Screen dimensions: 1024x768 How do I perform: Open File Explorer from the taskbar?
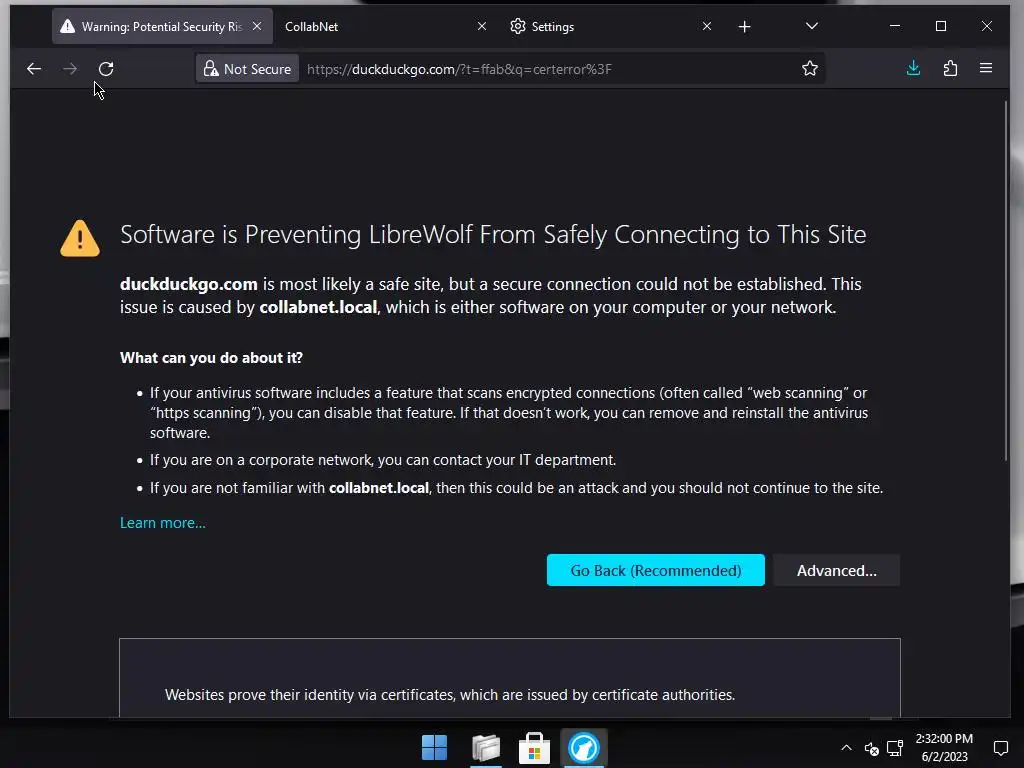click(486, 748)
